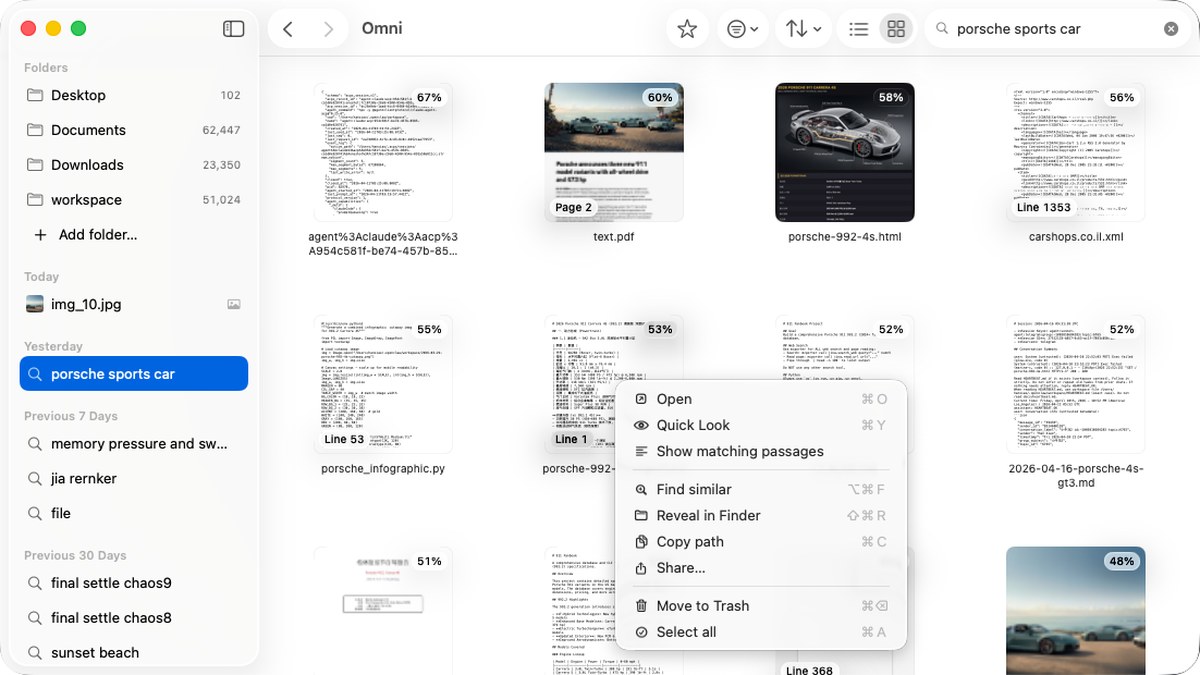Click the carshops.co.il.xml thumbnail
This screenshot has height=675, width=1200.
(1076, 152)
